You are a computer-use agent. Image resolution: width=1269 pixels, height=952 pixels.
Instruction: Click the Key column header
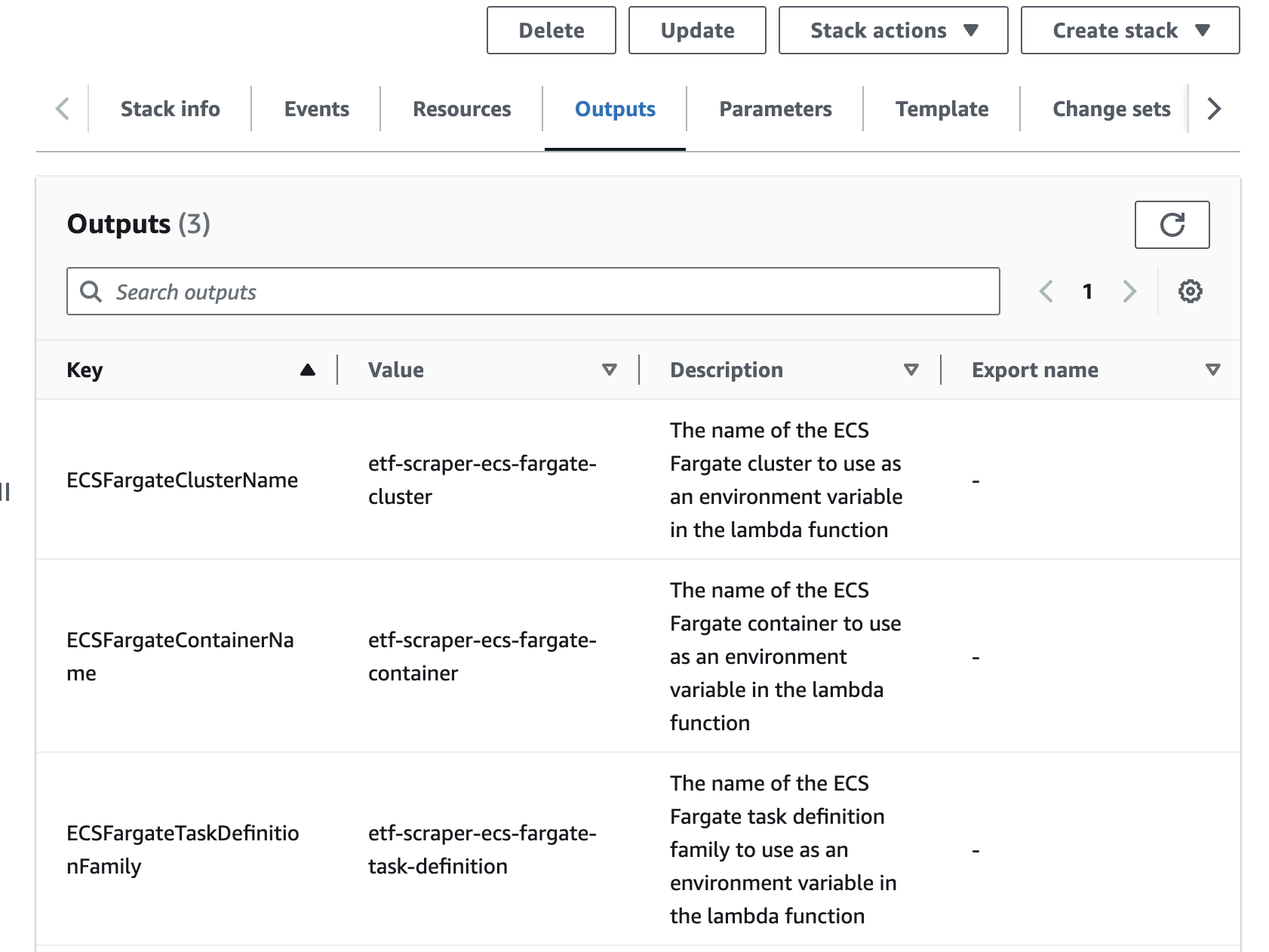84,370
